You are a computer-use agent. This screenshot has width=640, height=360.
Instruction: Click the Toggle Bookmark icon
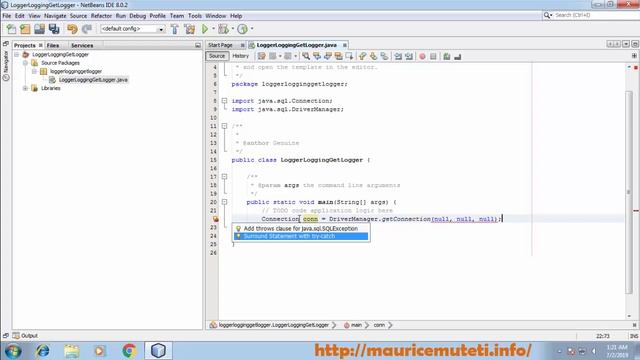[x=384, y=56]
